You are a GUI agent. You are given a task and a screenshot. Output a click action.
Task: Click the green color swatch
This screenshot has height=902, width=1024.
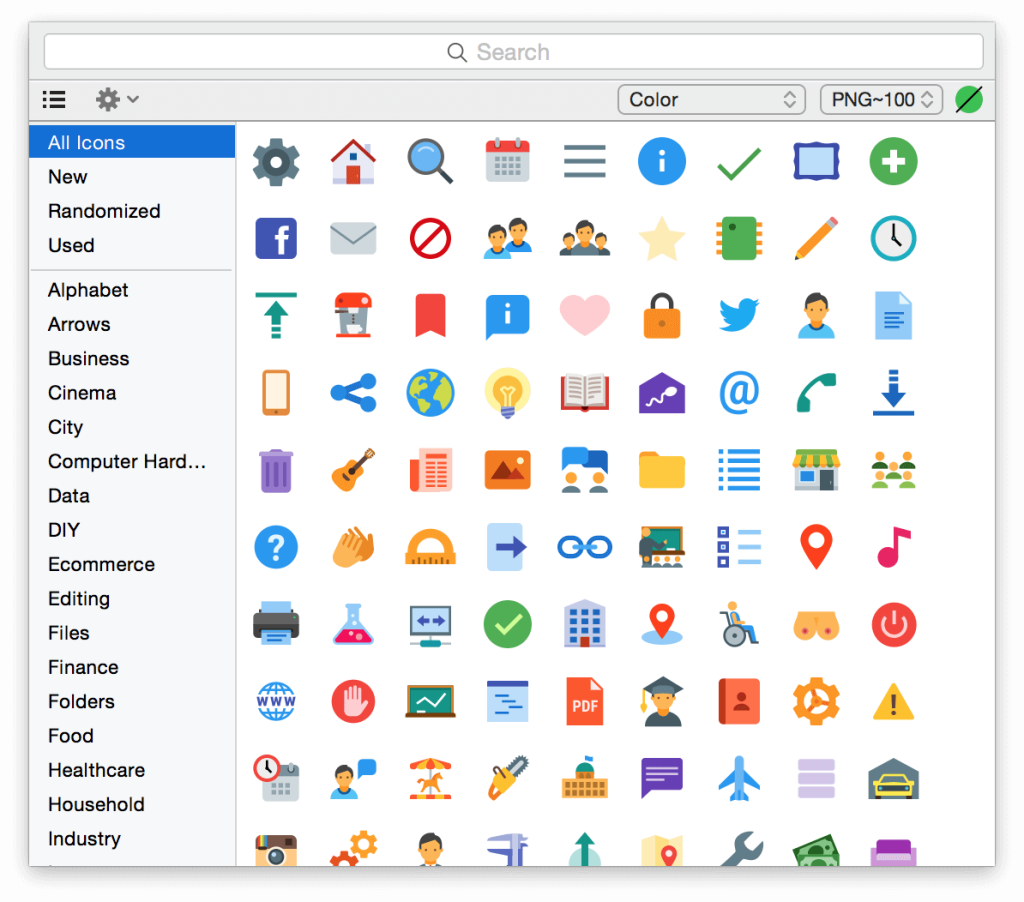(968, 99)
